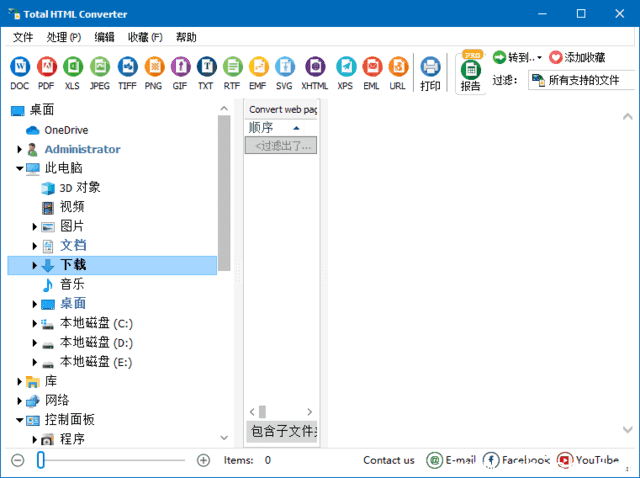Click preview pane scroll down arrow

(627, 429)
